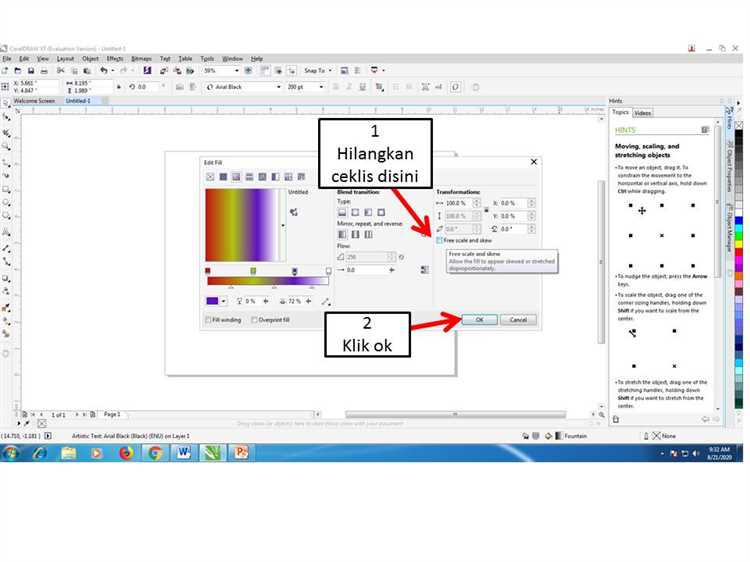The width and height of the screenshot is (750, 562).
Task: Select the green gradient color node
Action: 253,271
